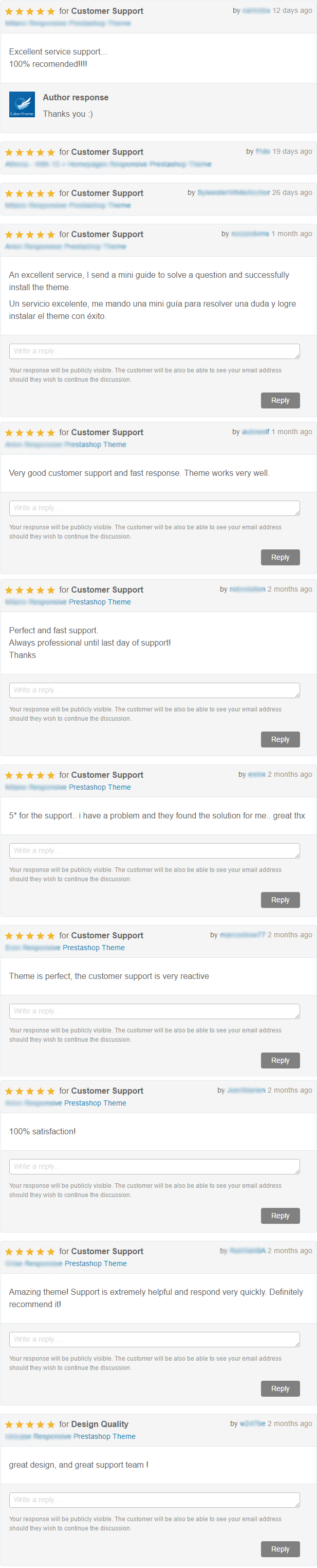Open the reviewer name on the 26 days ago review
Screen dimensions: 317x1568
coord(233,193)
